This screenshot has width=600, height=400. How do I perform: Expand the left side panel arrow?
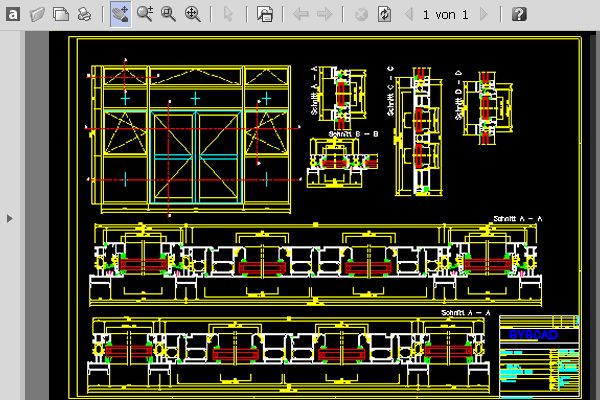[9, 216]
